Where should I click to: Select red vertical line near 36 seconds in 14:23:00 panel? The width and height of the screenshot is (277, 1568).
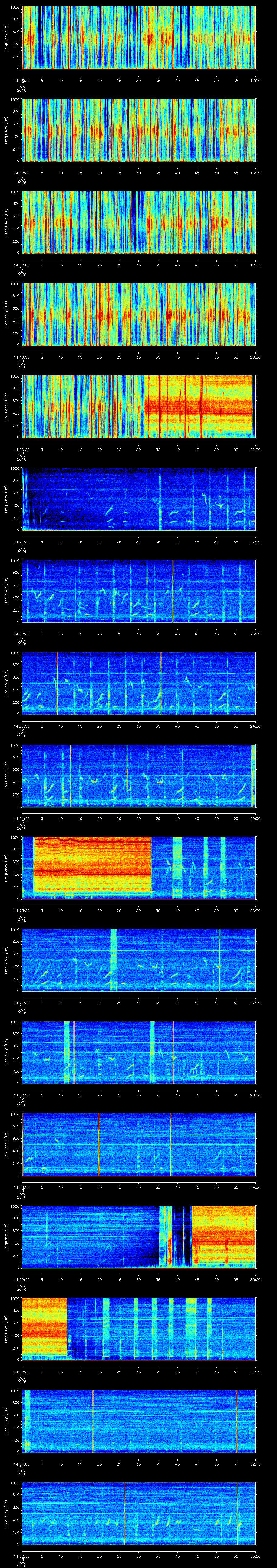click(x=161, y=683)
